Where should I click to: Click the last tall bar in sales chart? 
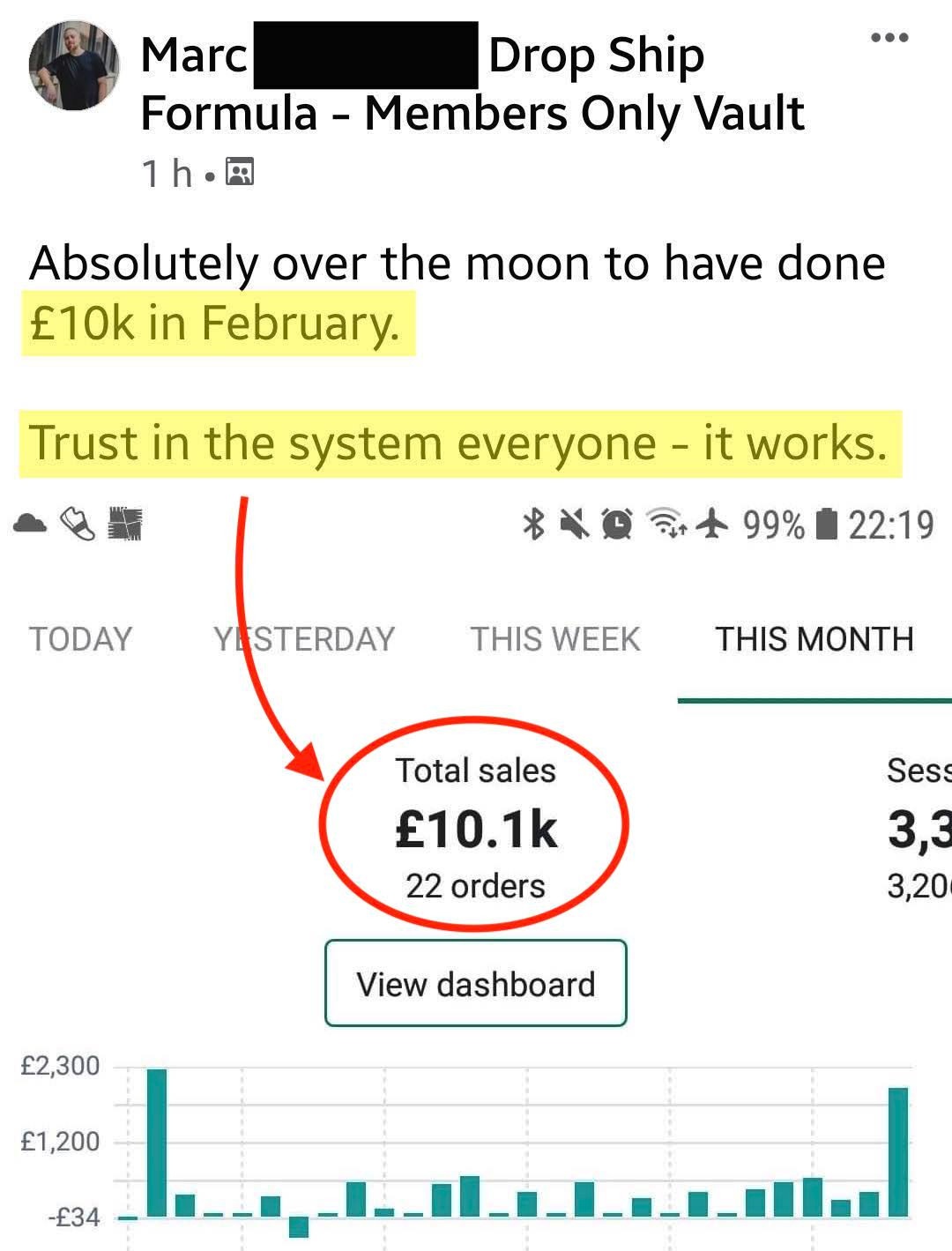coord(898,1151)
